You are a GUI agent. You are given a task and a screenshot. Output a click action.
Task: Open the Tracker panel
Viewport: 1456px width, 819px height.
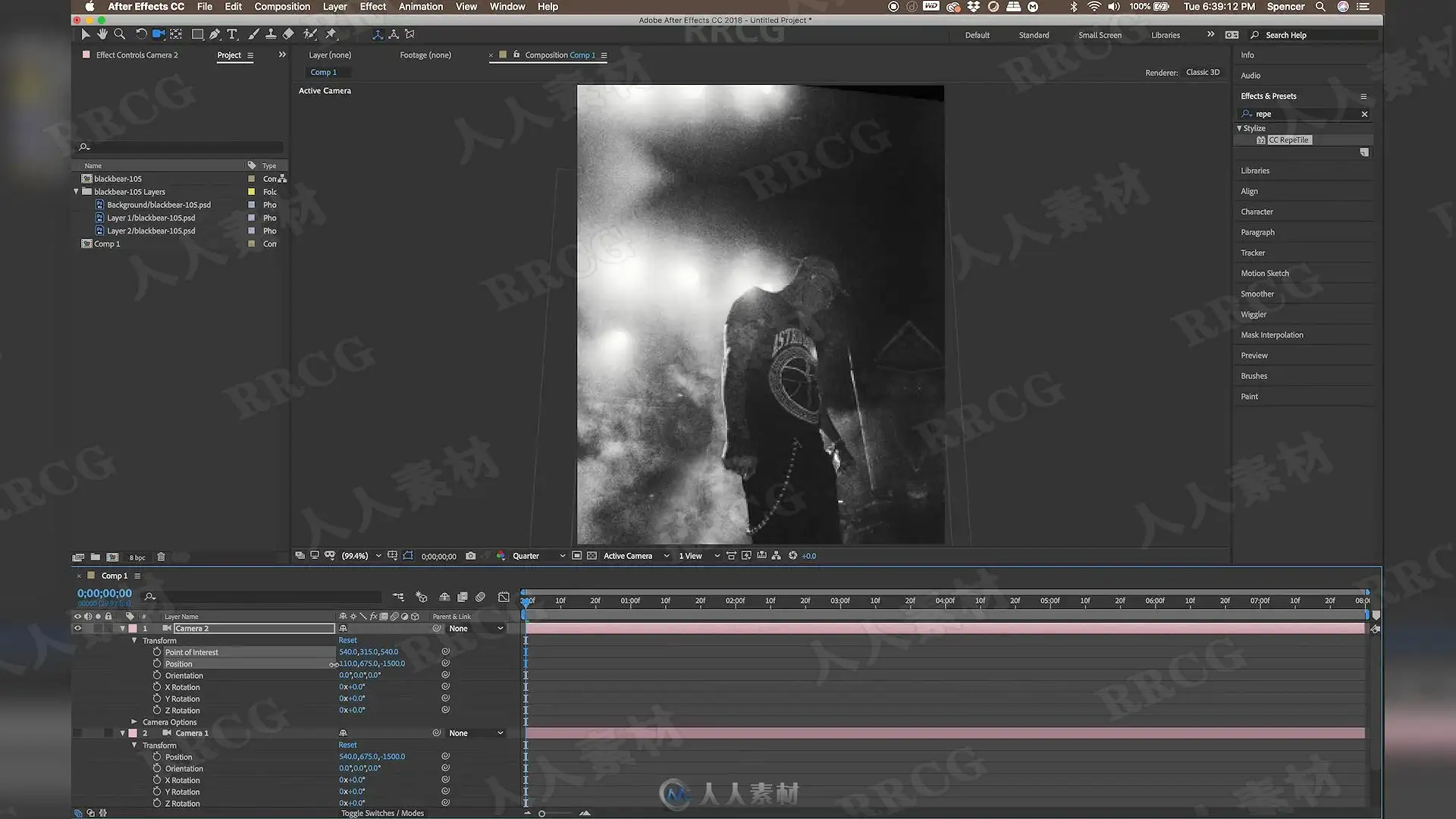coord(1253,253)
